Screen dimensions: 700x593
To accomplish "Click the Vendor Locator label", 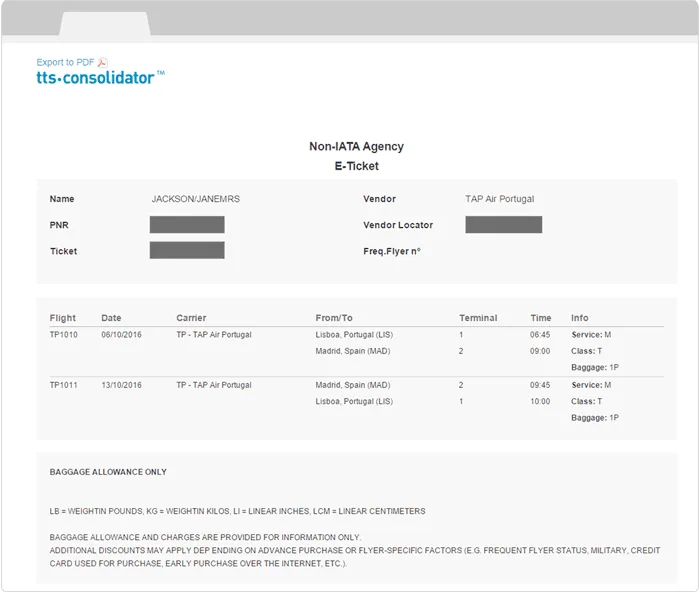I will 398,225.
